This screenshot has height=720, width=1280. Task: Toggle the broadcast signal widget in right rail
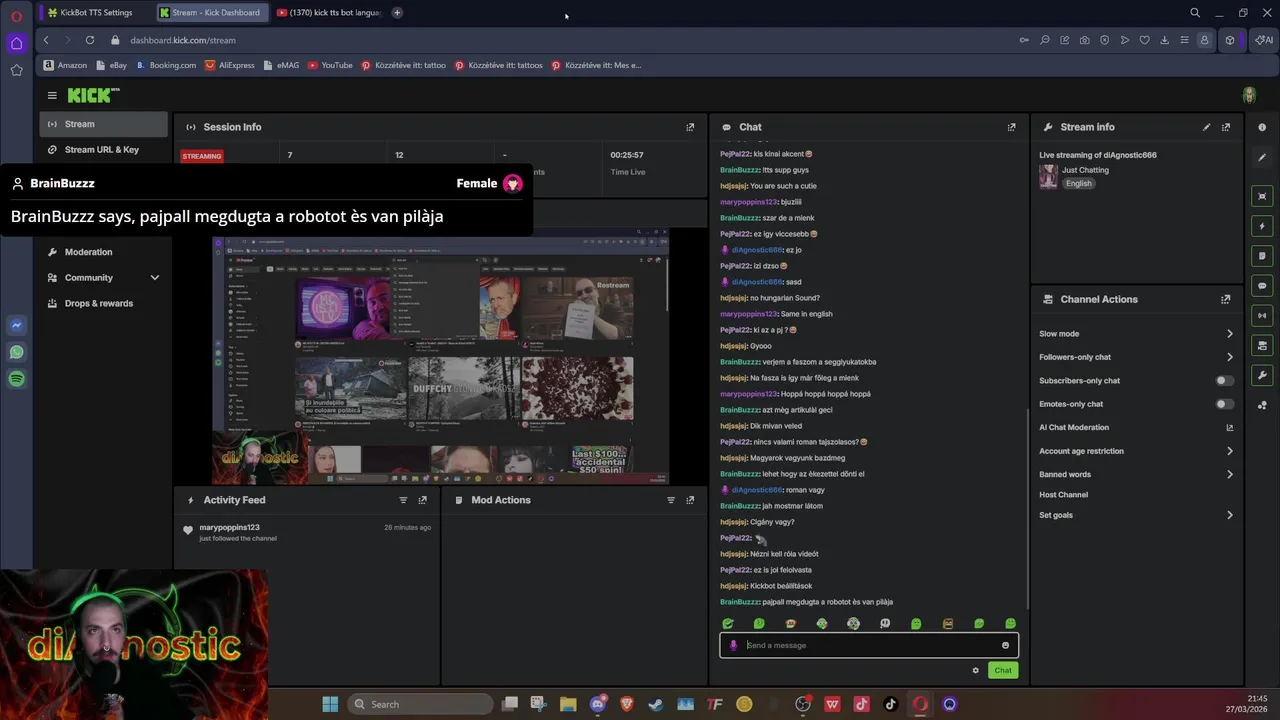pos(1262,315)
